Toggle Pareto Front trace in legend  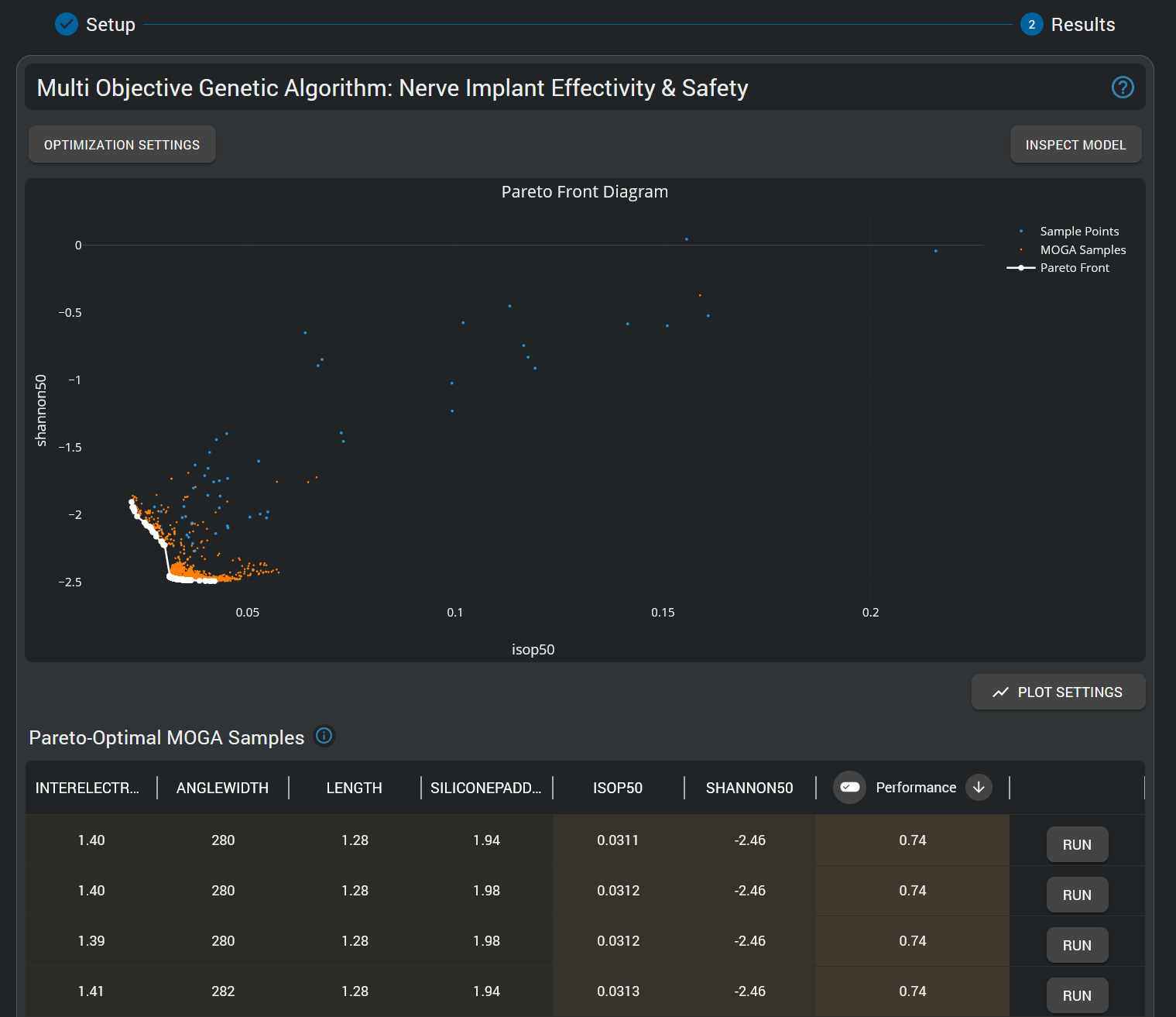point(1074,268)
